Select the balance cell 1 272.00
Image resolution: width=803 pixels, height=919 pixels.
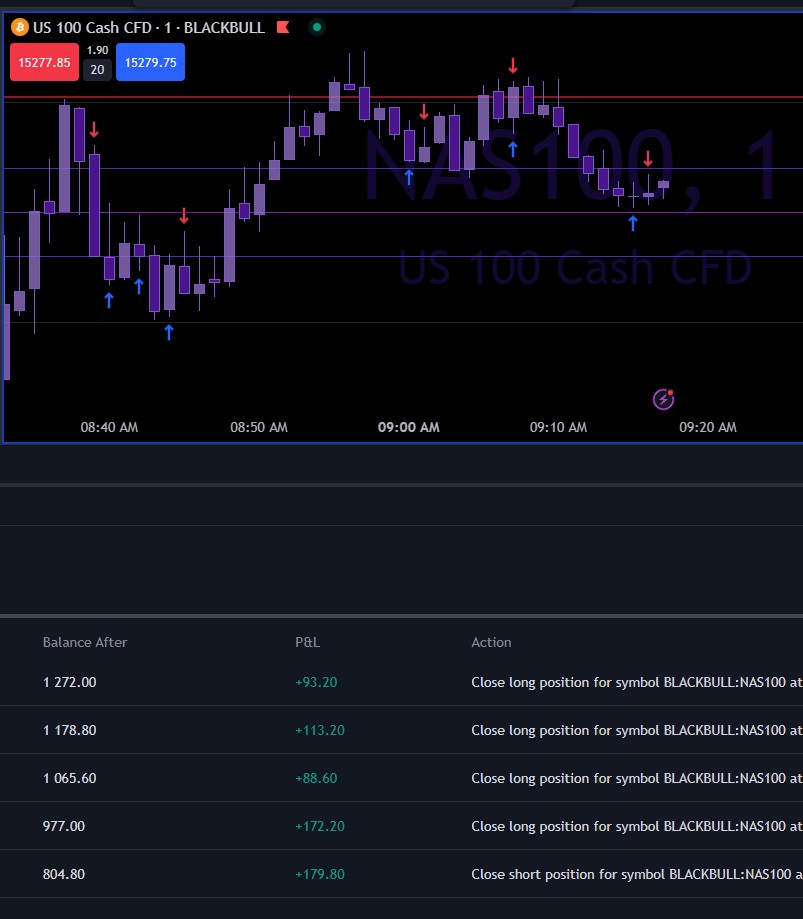tap(70, 682)
